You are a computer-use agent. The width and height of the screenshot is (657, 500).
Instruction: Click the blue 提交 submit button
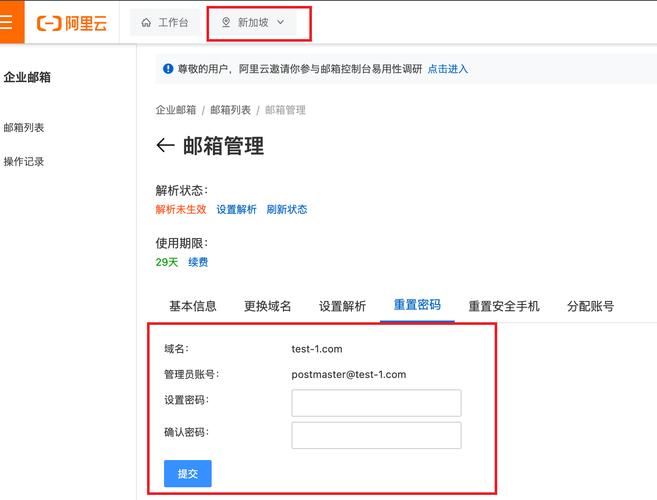188,474
